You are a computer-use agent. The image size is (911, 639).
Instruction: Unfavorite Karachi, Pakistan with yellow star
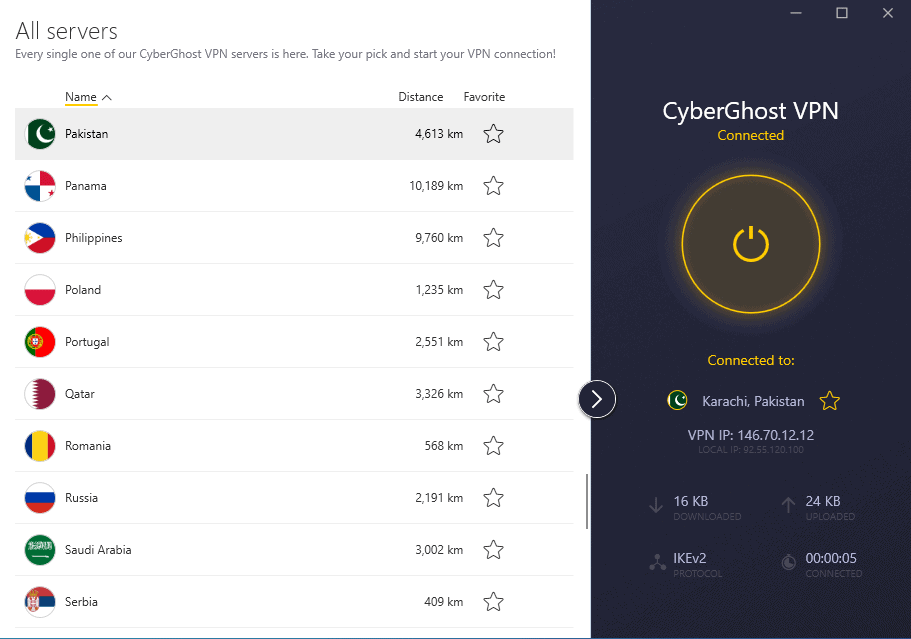pyautogui.click(x=829, y=401)
